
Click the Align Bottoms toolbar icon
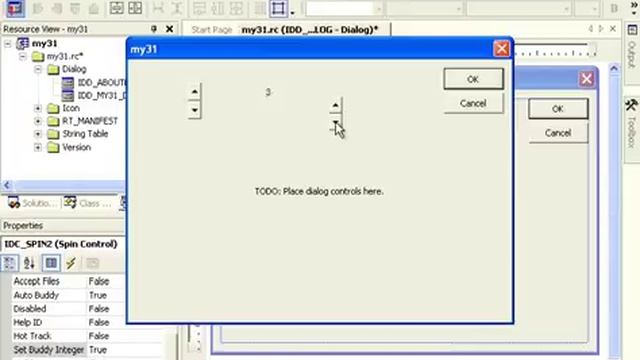tap(93, 8)
